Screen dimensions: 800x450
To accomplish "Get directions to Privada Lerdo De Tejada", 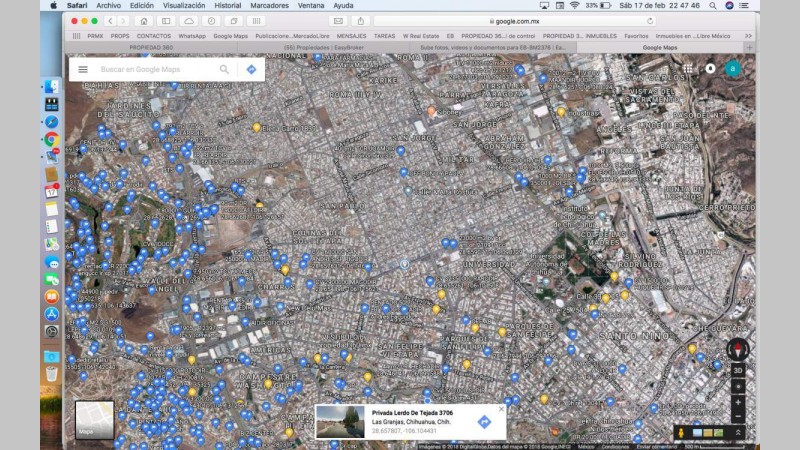I will [484, 422].
